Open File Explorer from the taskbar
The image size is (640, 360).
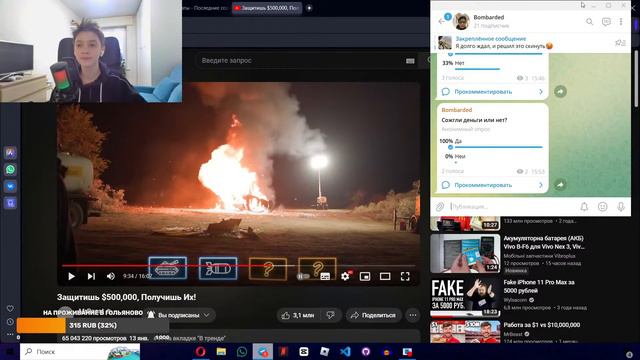[x=221, y=351]
